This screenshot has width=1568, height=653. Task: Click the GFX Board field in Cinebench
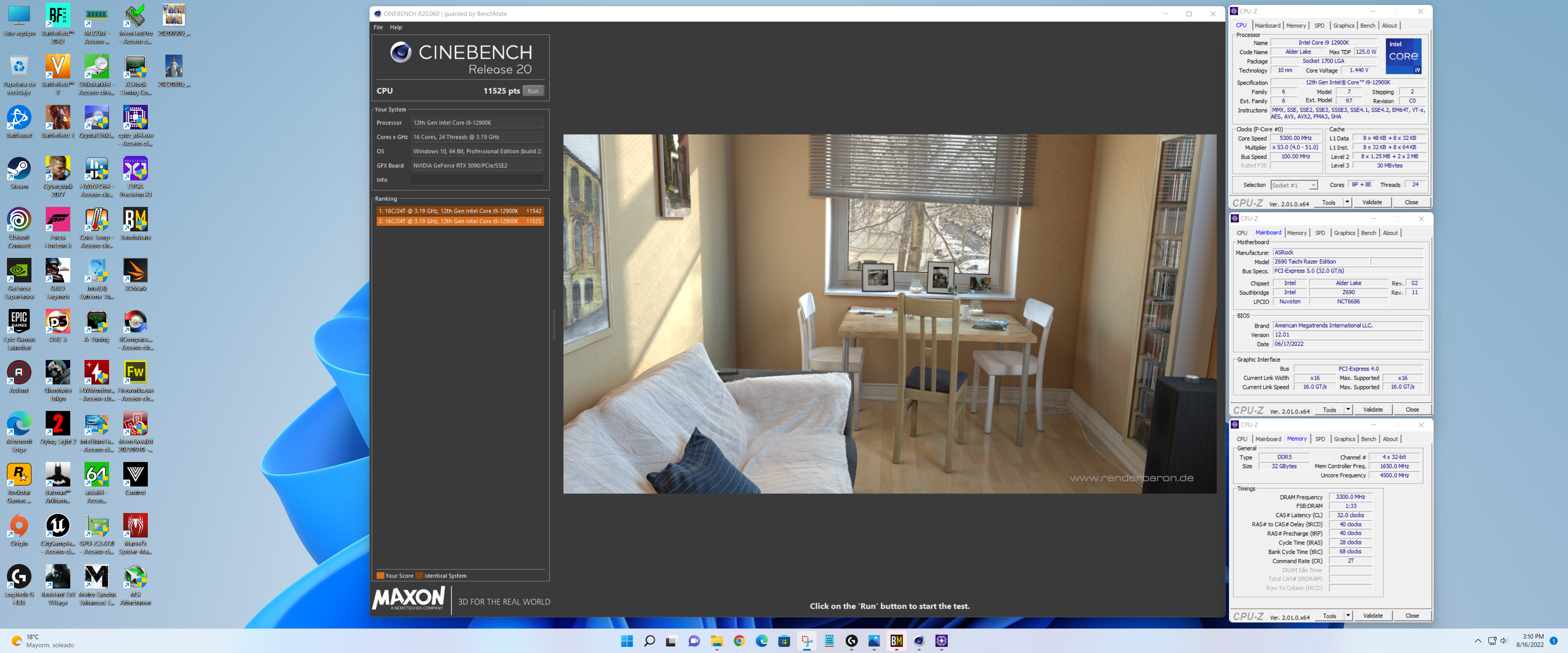(477, 166)
